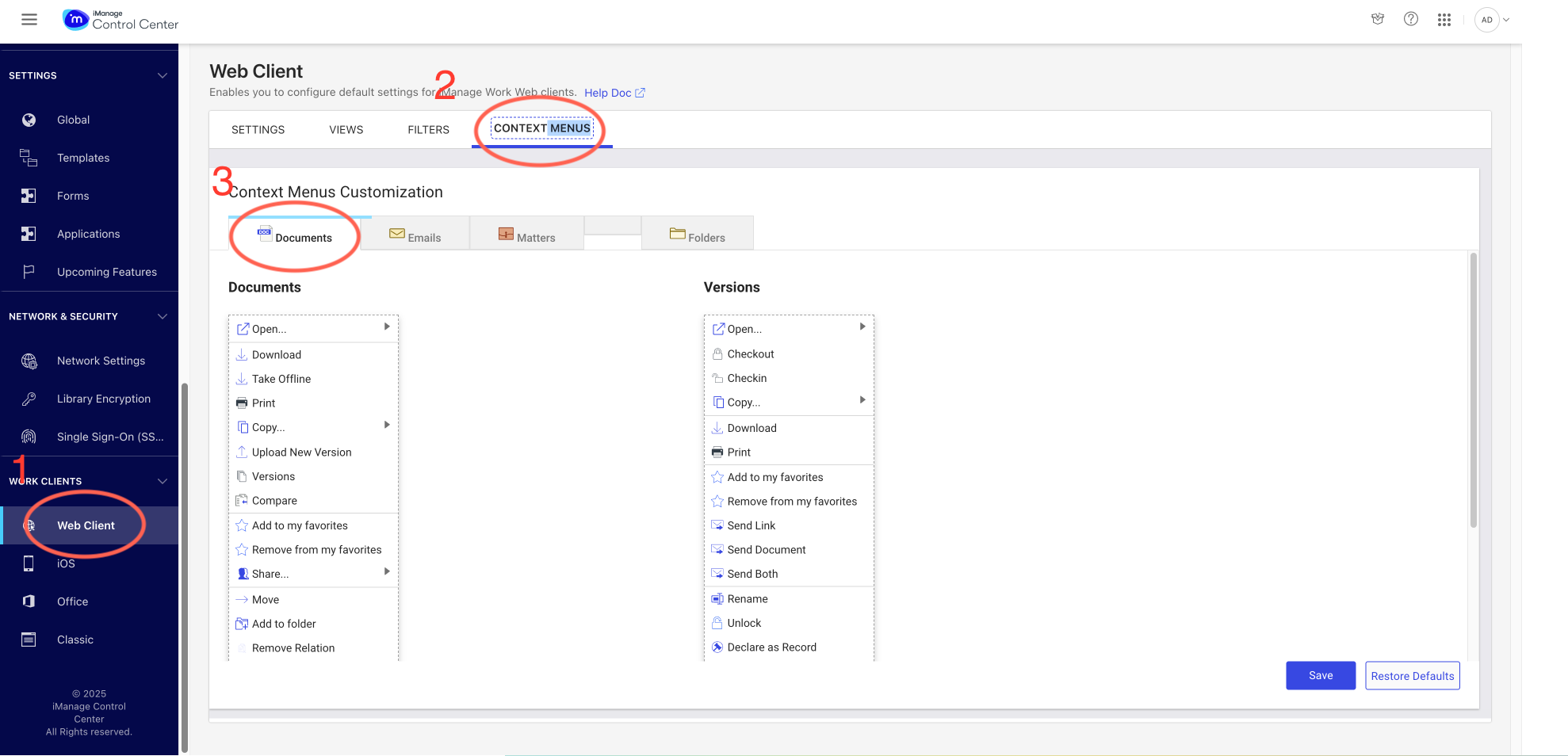This screenshot has width=1568, height=756.
Task: Click the Library Encryption key icon
Action: point(29,399)
